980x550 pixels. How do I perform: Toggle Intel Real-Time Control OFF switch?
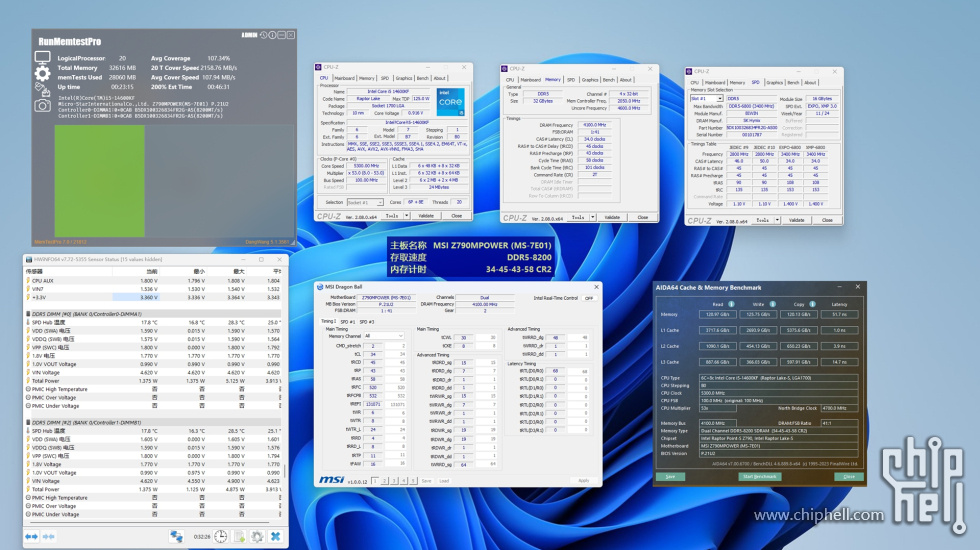click(588, 298)
